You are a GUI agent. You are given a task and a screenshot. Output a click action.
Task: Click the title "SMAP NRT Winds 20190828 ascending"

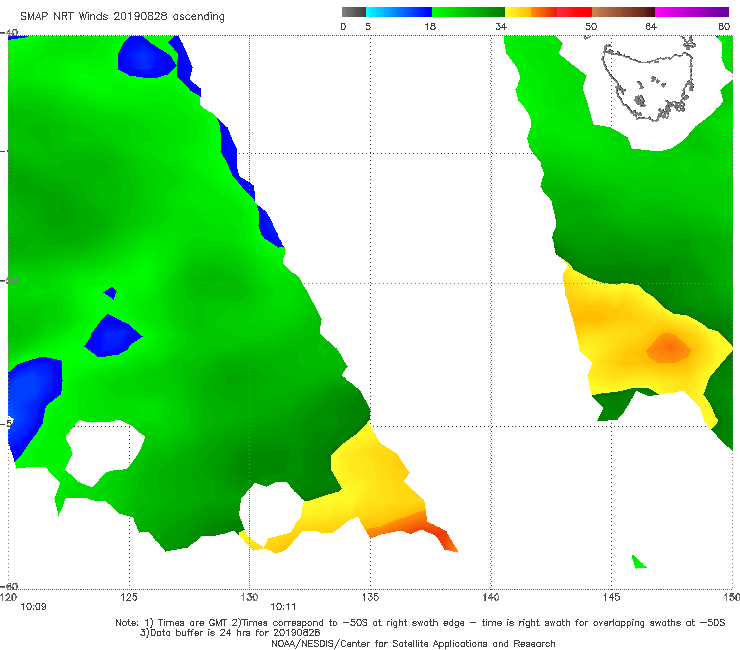pyautogui.click(x=122, y=16)
